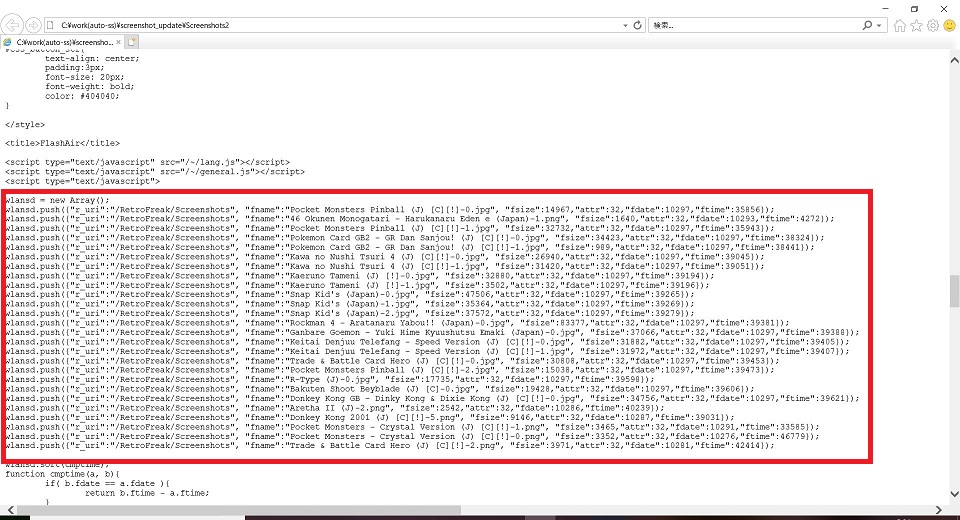Click the vertical scrollbar up arrow
This screenshot has height=520, width=960.
pos(953,57)
